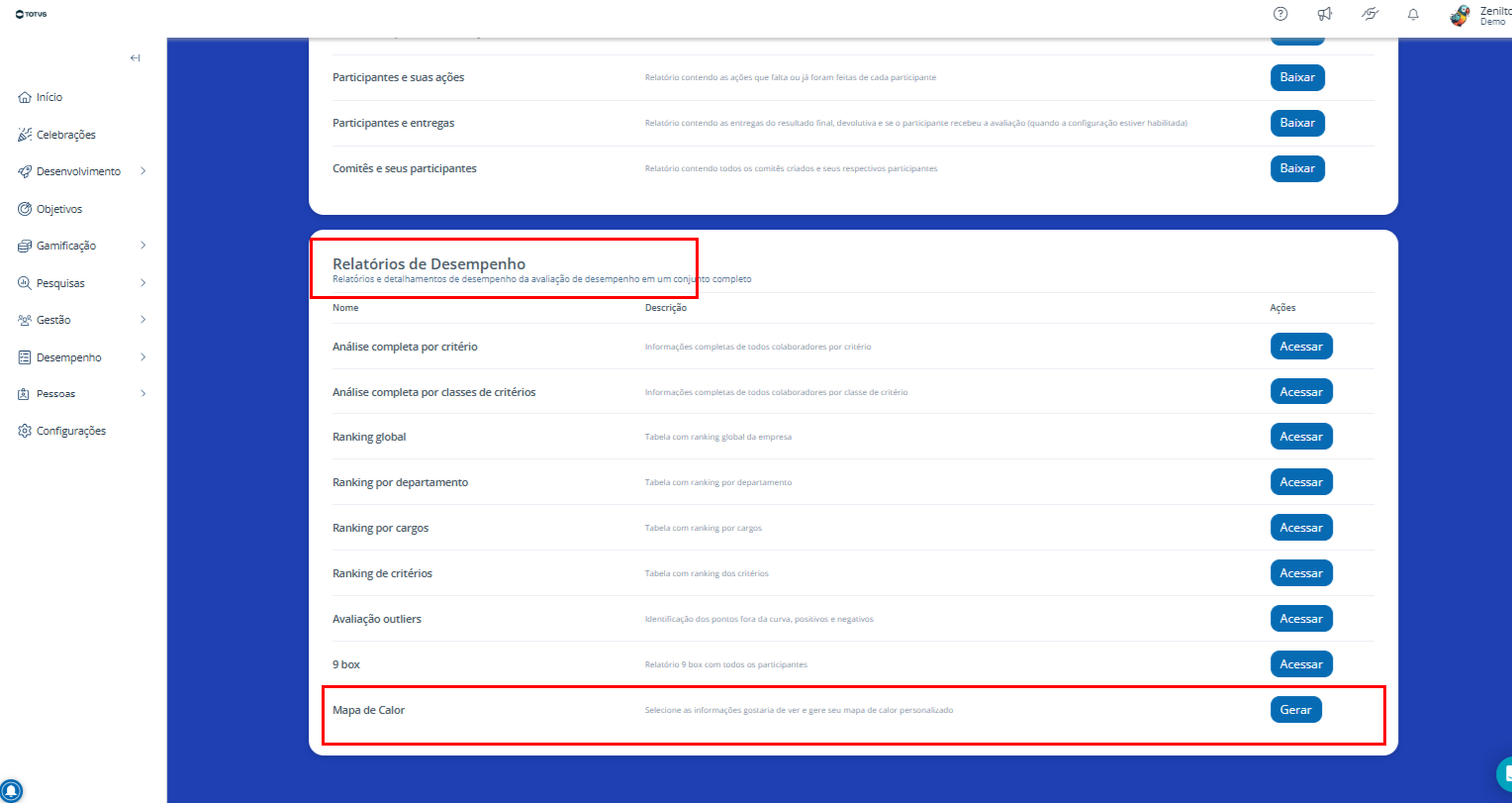Click Acessar for Avaliação outliers
The image size is (1512, 803).
coord(1301,619)
